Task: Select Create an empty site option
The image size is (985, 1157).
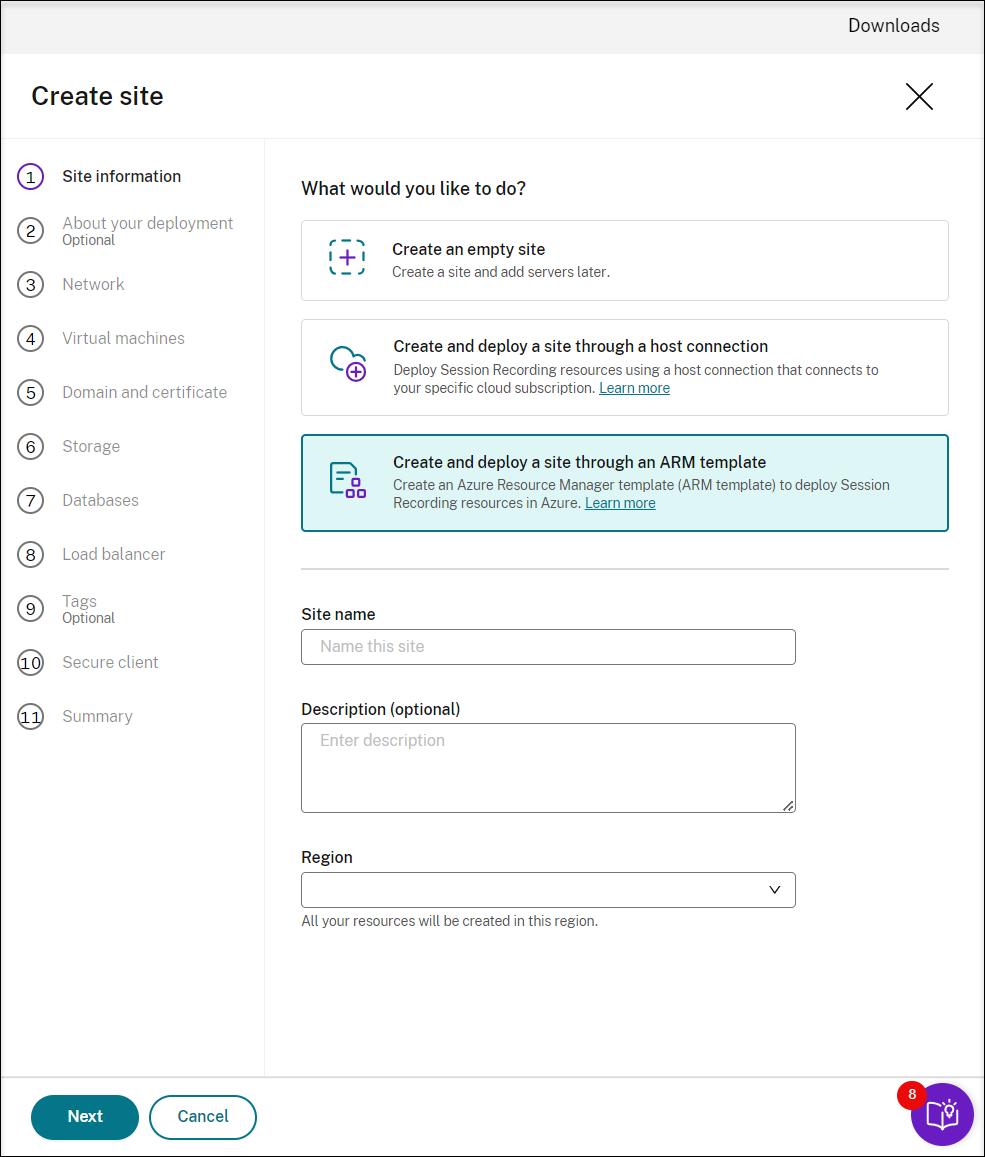Action: tap(624, 260)
